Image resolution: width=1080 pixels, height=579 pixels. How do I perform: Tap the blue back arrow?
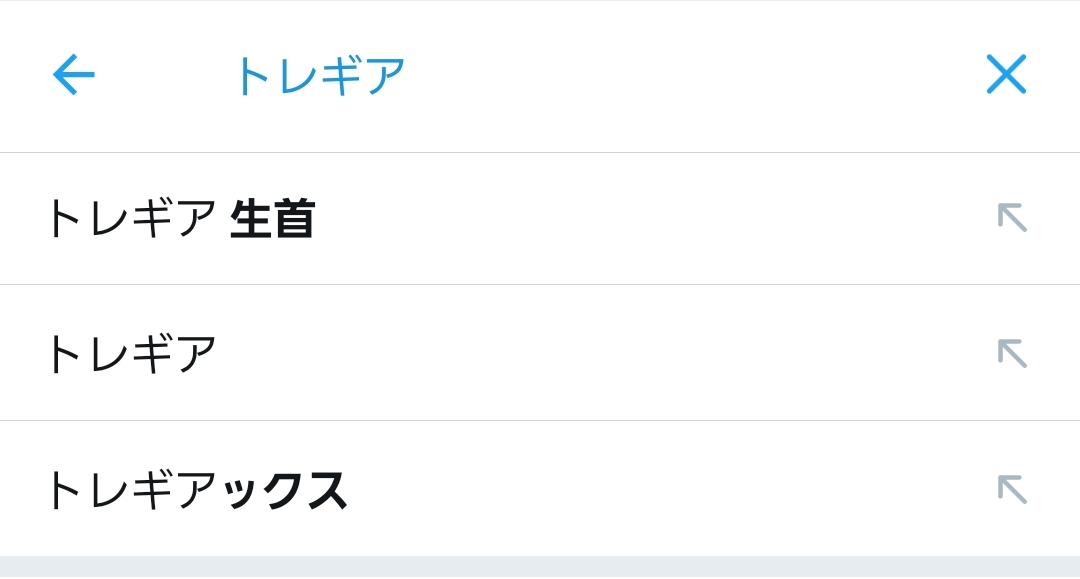coord(73,74)
